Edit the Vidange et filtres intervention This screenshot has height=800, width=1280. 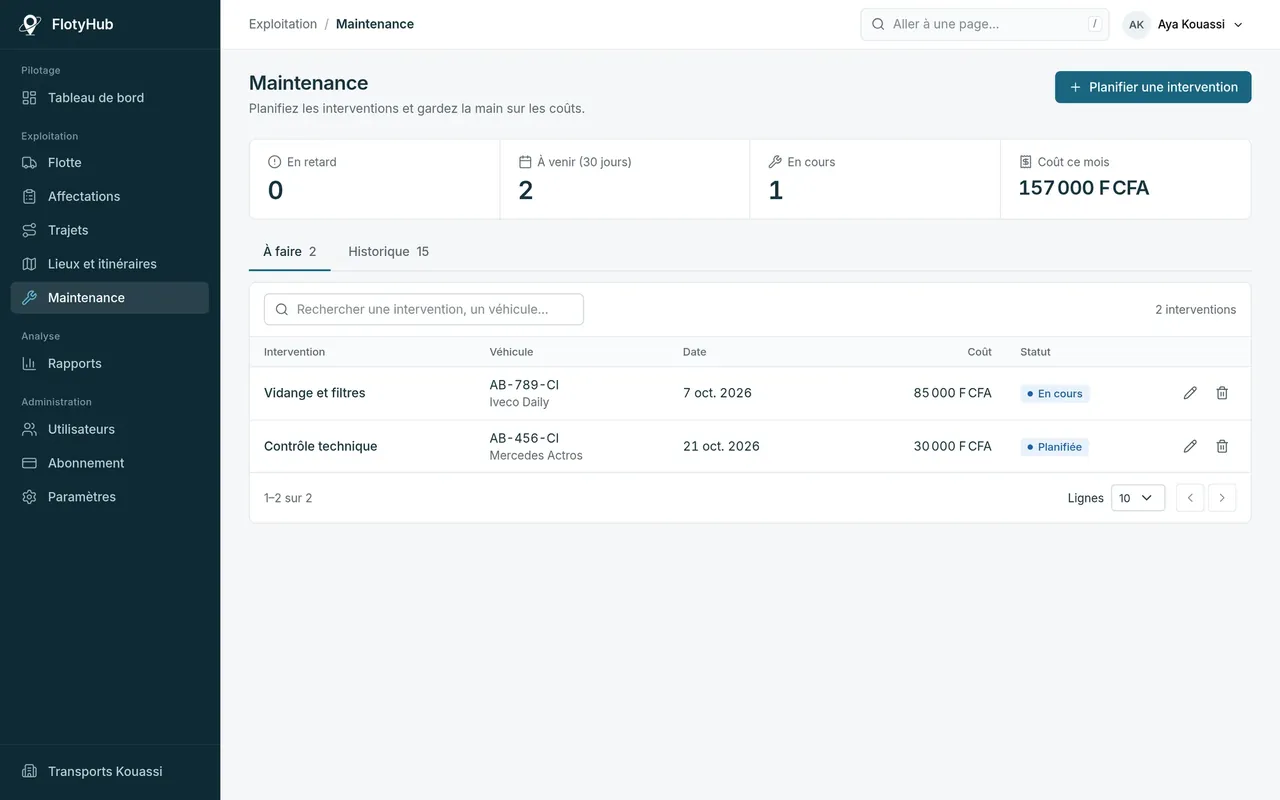coord(1190,393)
